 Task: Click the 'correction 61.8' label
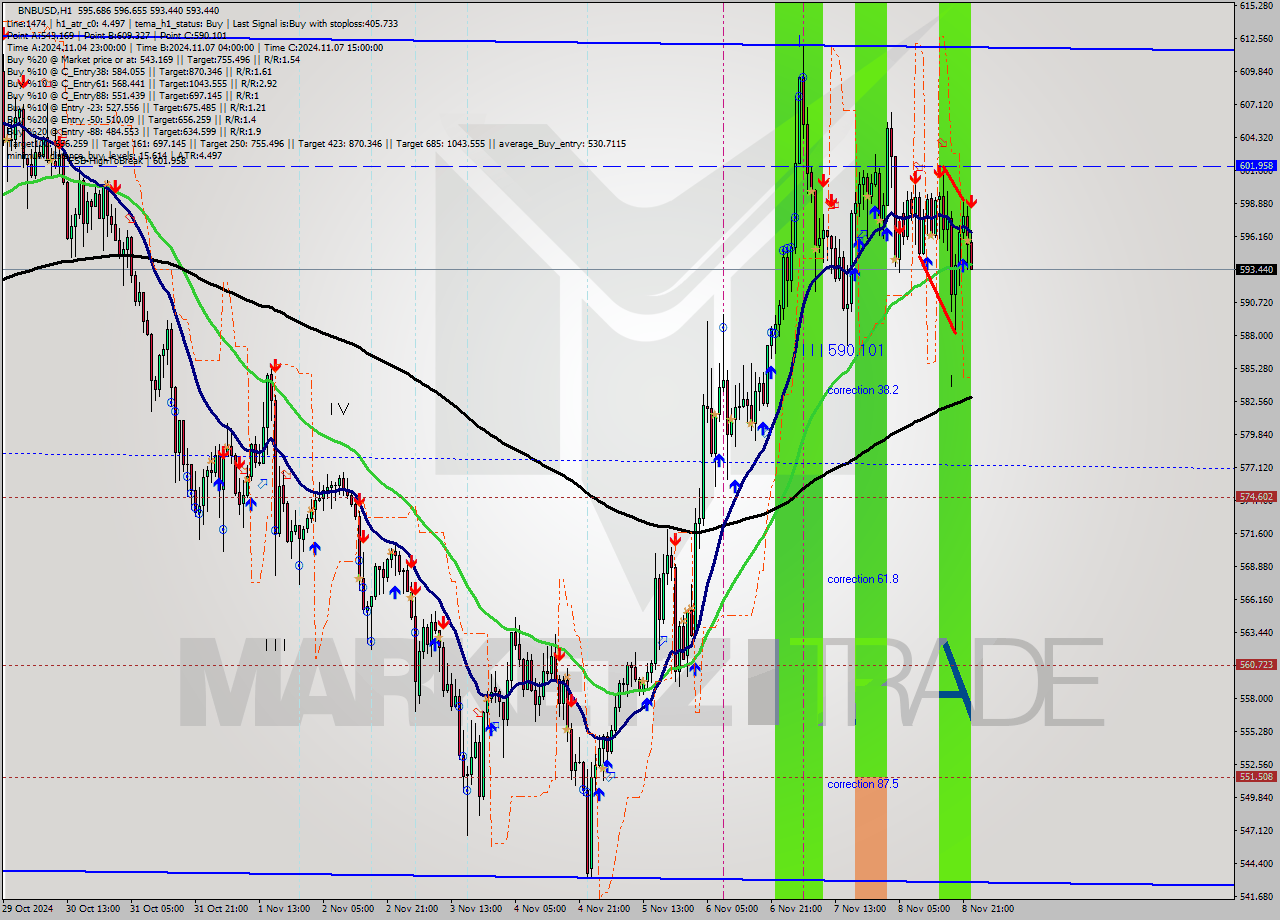click(x=862, y=579)
